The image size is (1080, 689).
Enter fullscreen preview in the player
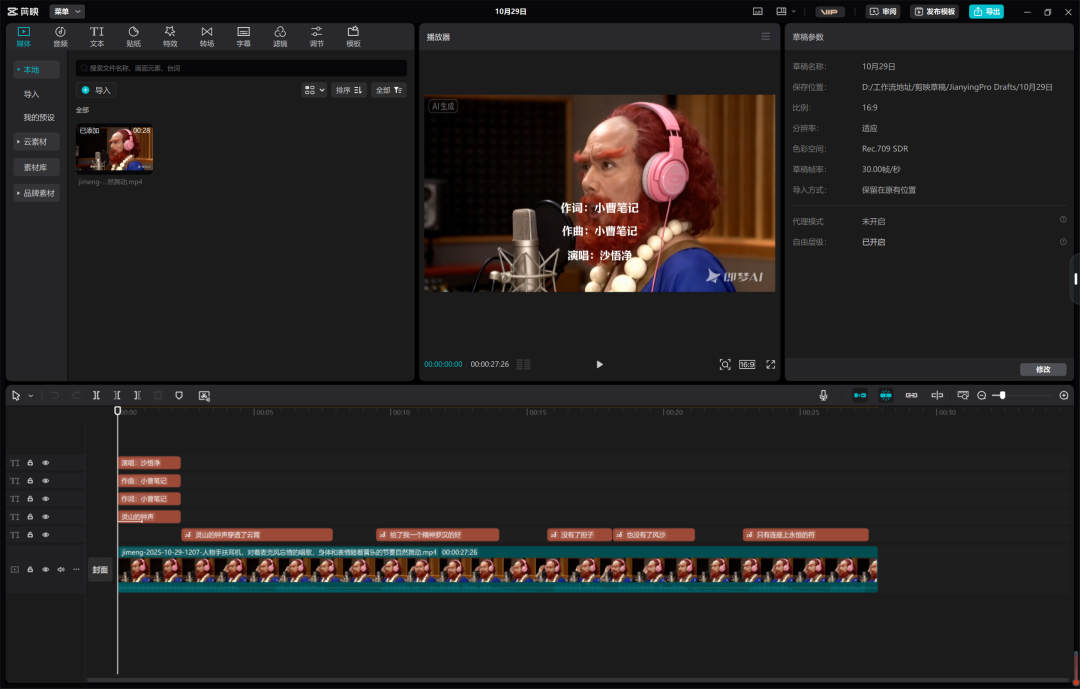771,365
